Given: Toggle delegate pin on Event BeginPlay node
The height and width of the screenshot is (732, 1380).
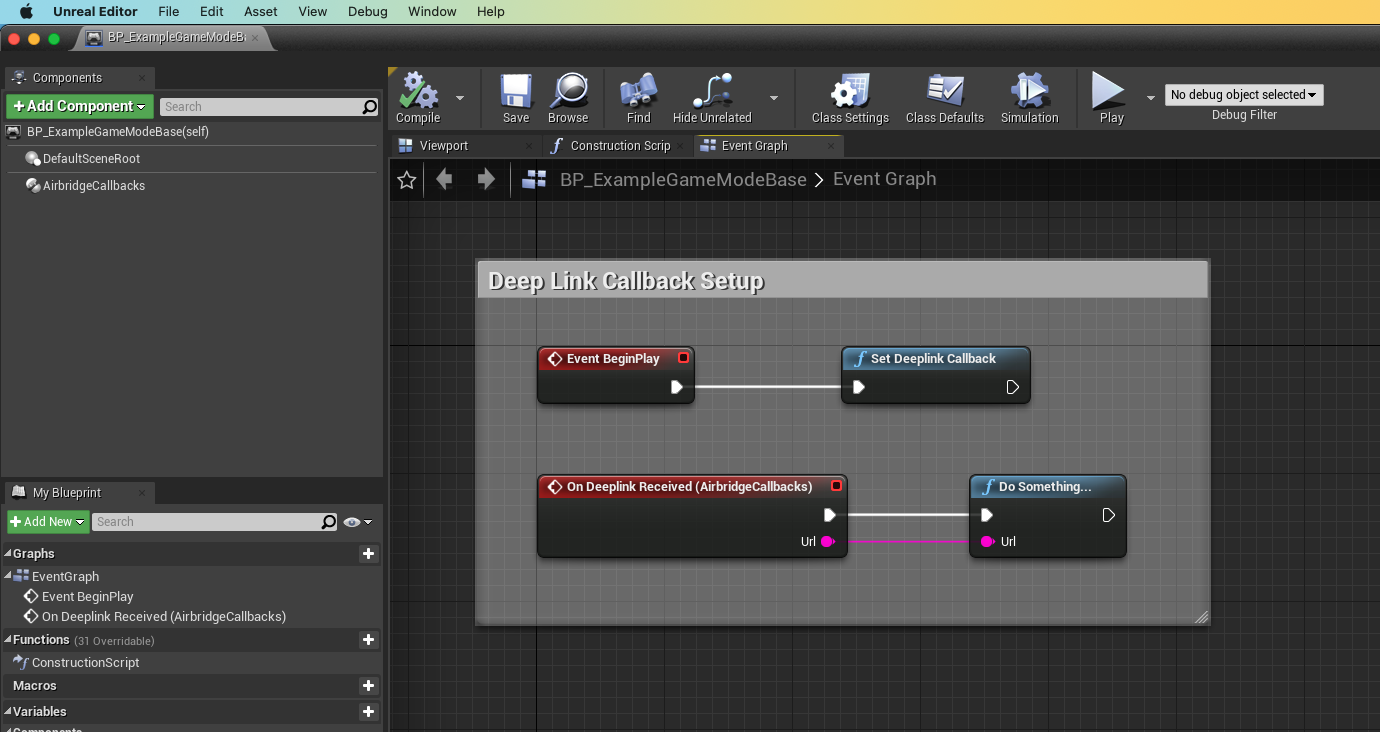Looking at the screenshot, I should click(684, 358).
